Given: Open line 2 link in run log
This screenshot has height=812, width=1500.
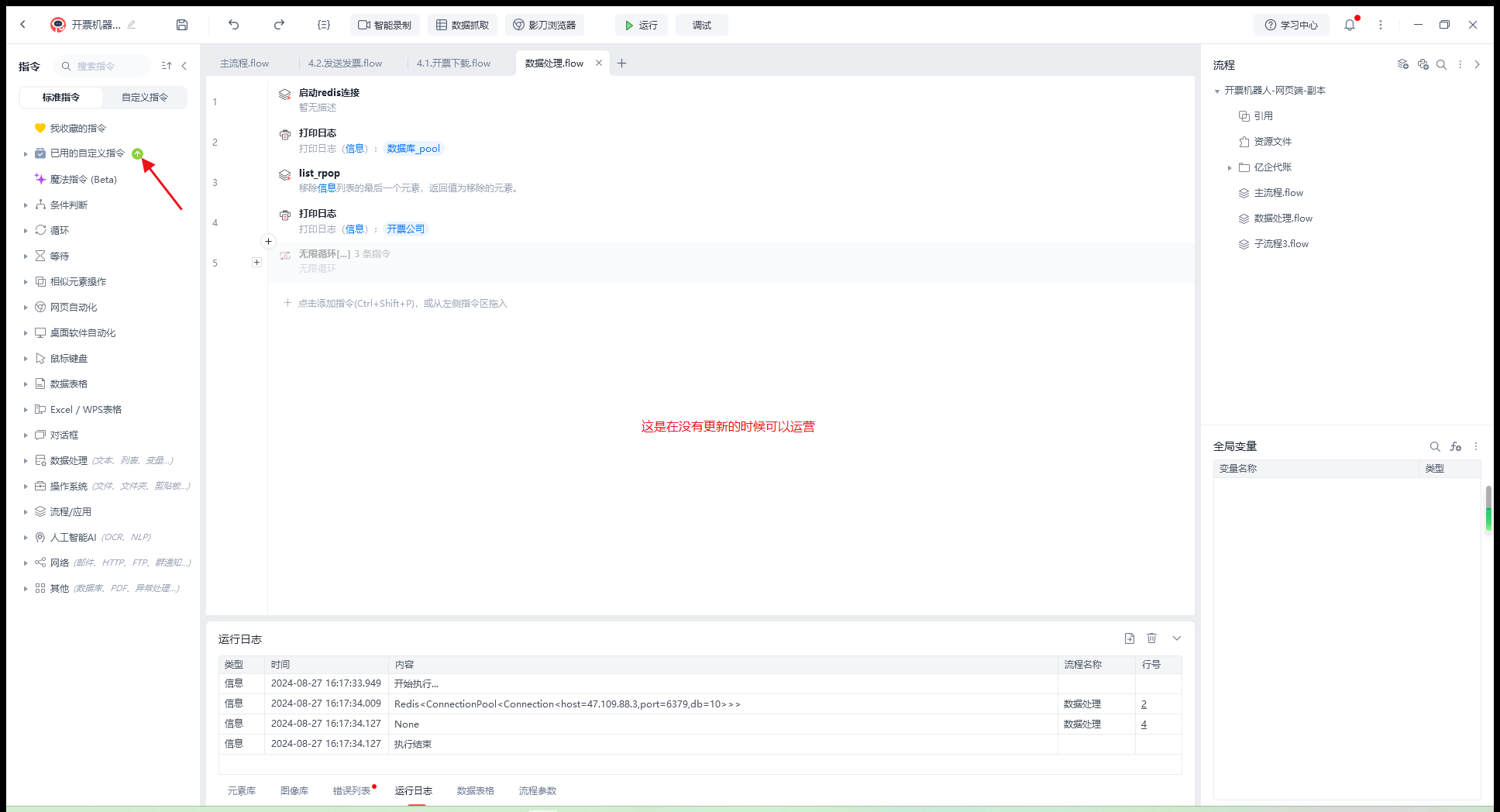Looking at the screenshot, I should pyautogui.click(x=1144, y=704).
